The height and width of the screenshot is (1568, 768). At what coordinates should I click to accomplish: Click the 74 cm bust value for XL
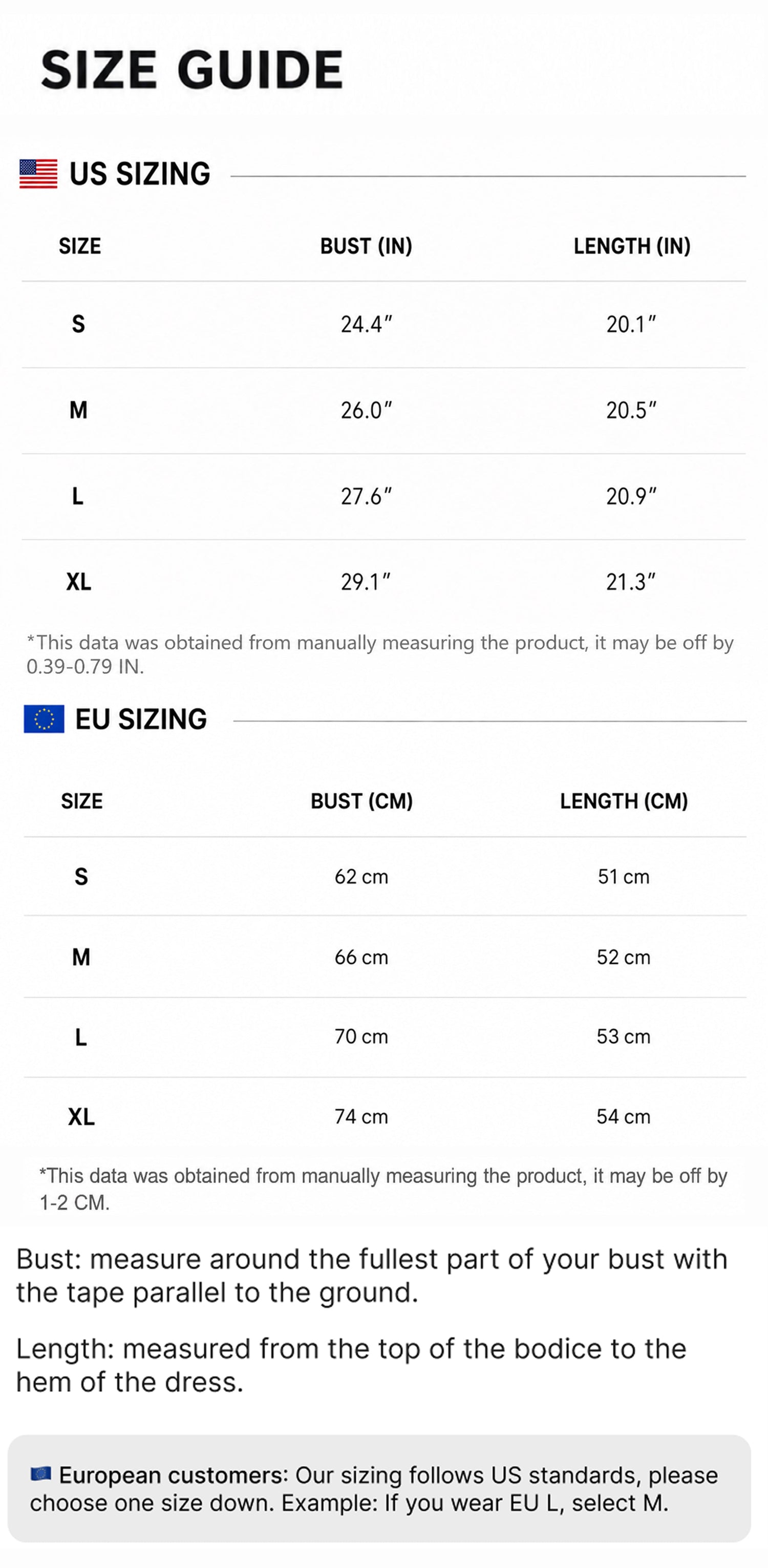pos(361,1116)
